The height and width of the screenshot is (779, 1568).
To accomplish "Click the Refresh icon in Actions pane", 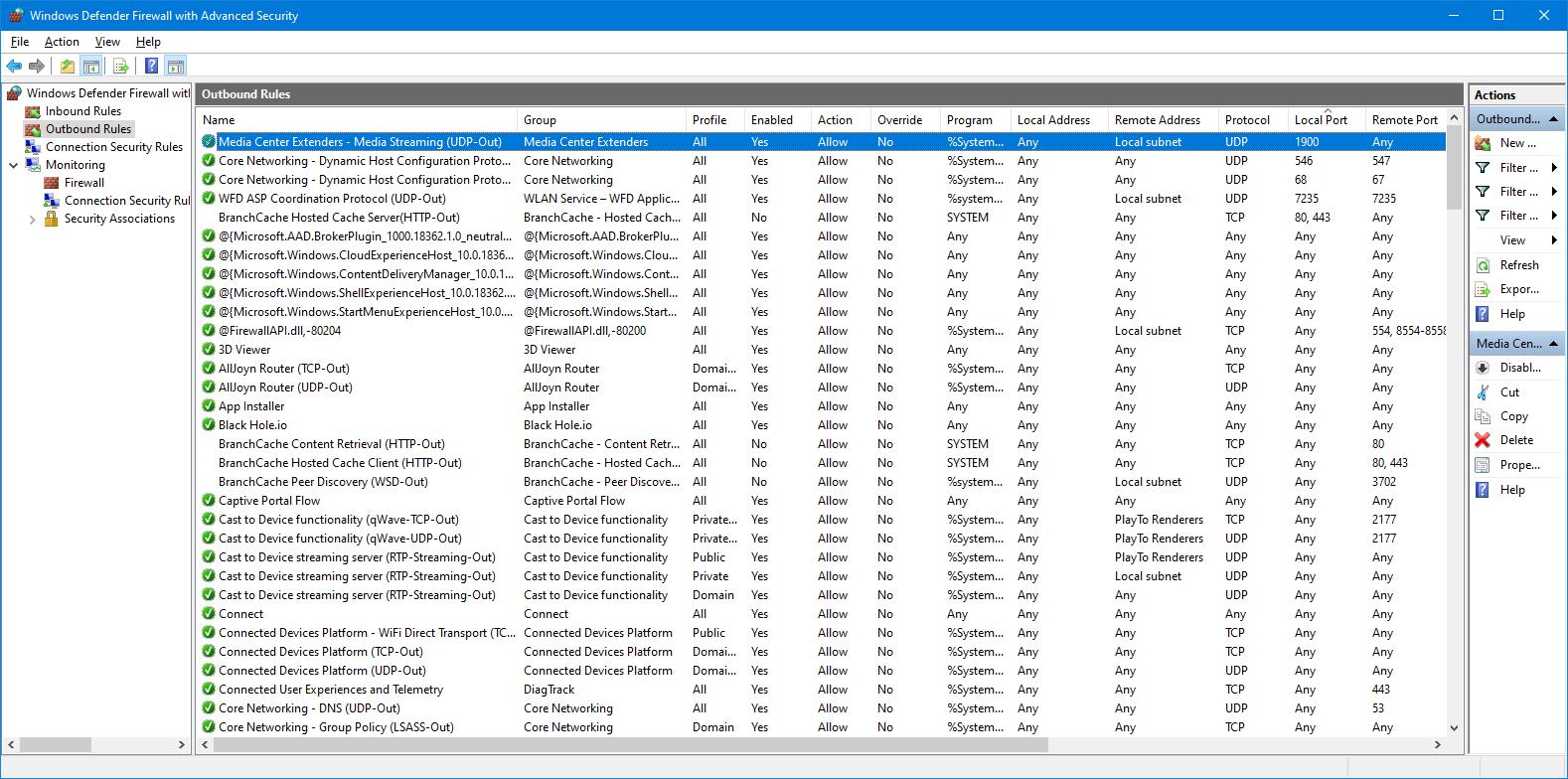I will pos(1483,265).
